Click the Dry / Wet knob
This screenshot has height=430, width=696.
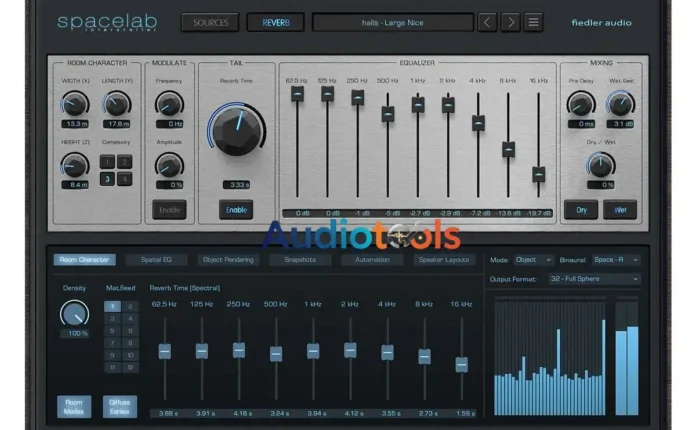click(x=601, y=166)
